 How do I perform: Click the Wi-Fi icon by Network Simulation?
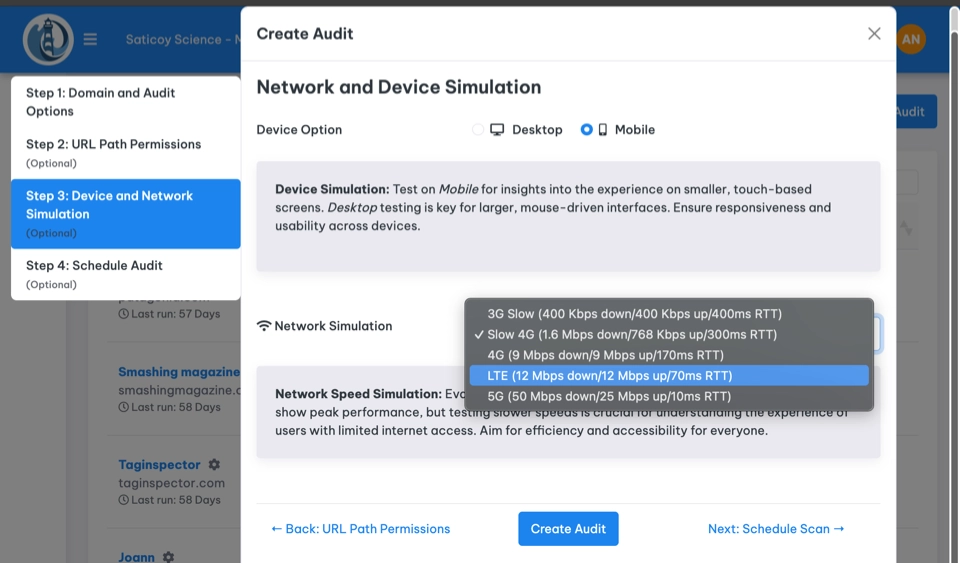coord(264,326)
